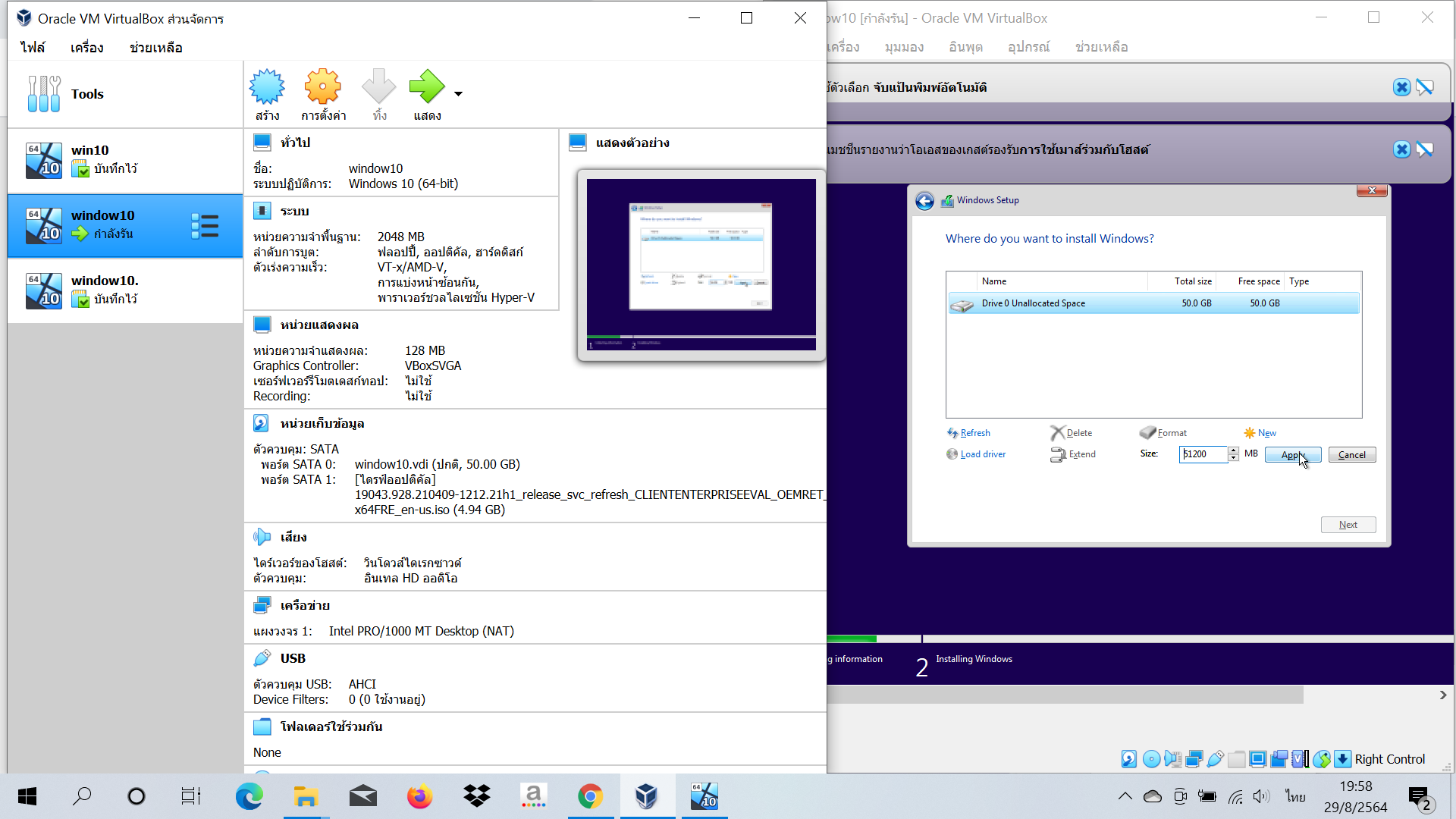Select window10. saved machine in list
The width and height of the screenshot is (1456, 819).
tap(125, 290)
